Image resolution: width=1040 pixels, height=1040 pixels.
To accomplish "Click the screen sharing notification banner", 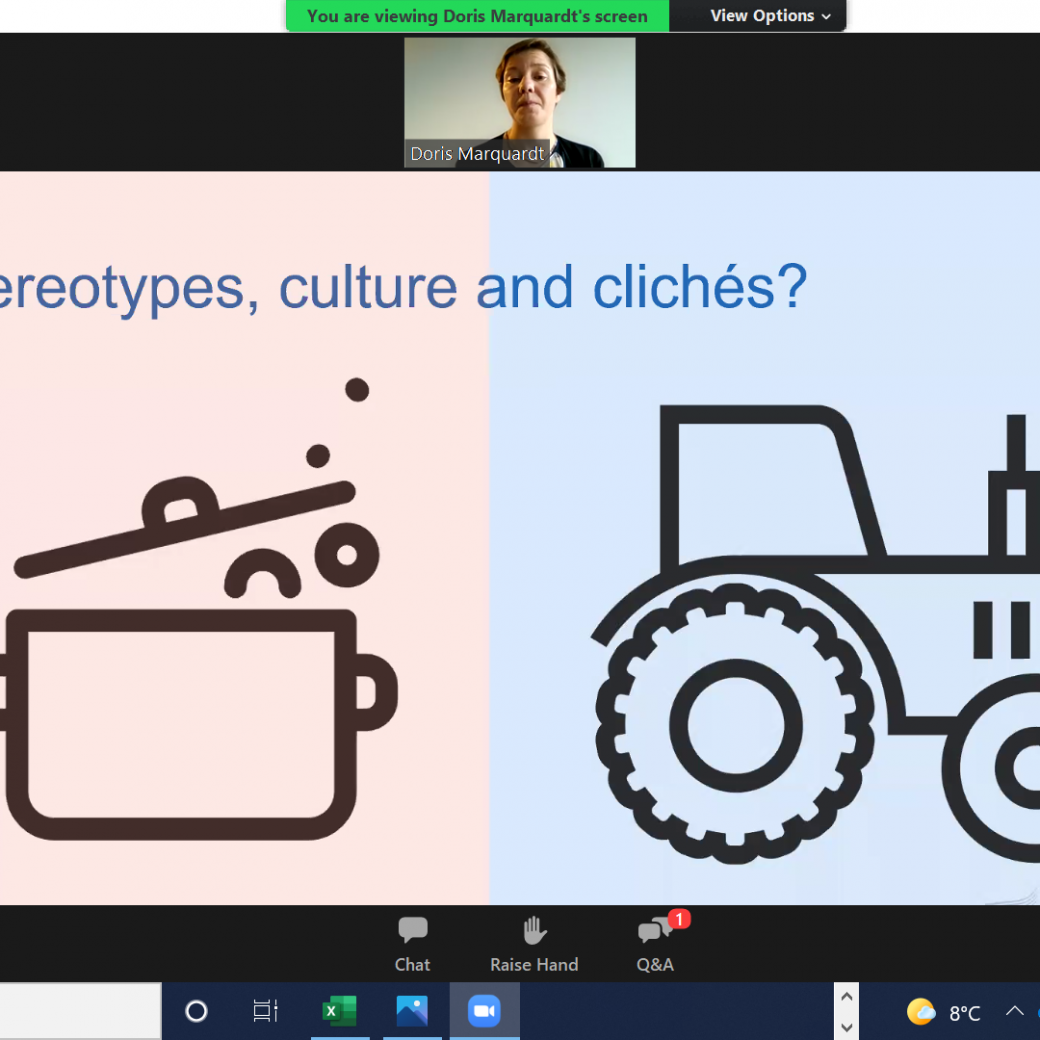I will click(478, 16).
